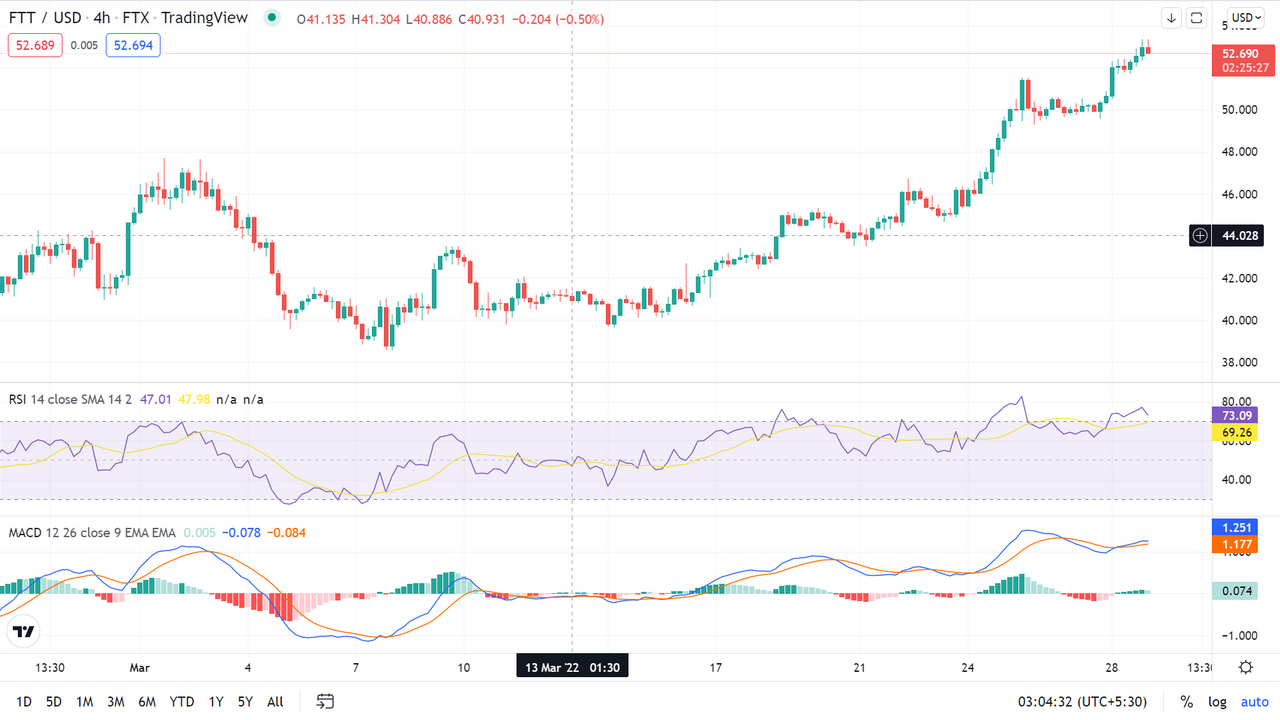Click the buy price 52.694 button

point(133,45)
